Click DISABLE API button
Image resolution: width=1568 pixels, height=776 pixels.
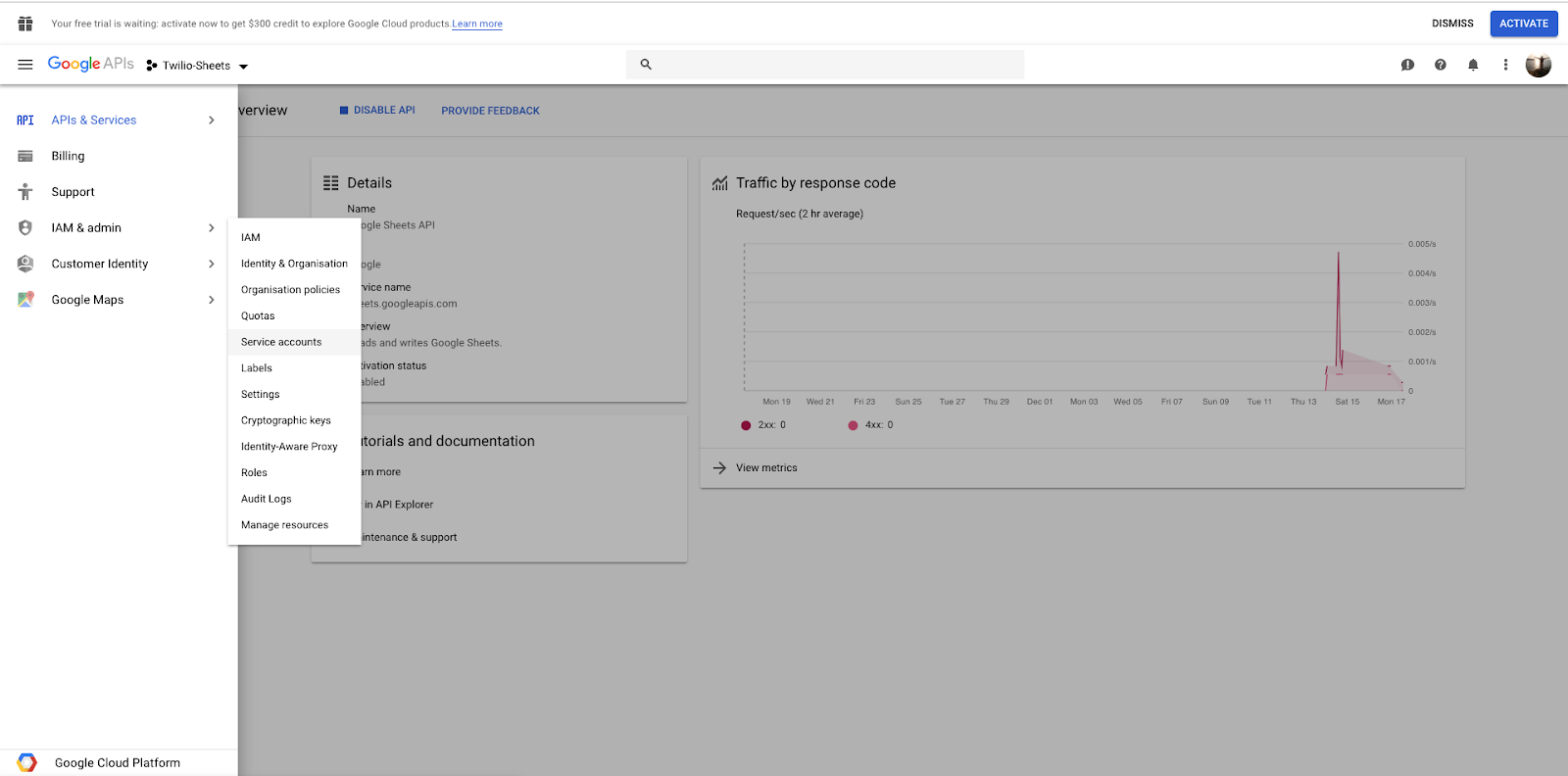click(377, 110)
